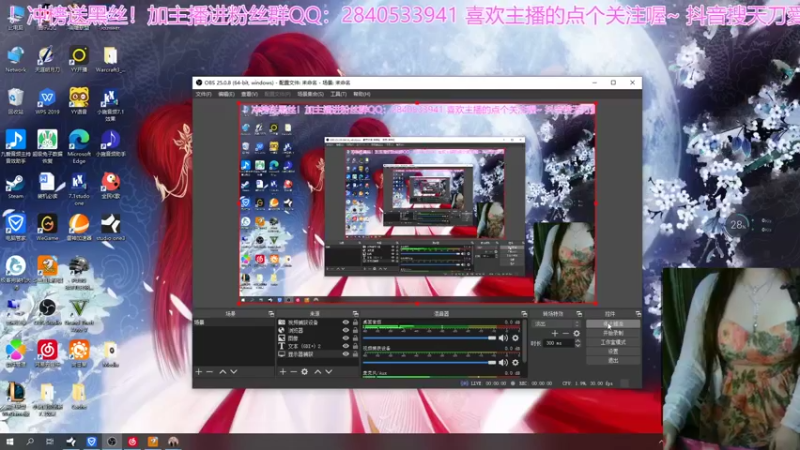Open the Windows Start button

(10, 442)
